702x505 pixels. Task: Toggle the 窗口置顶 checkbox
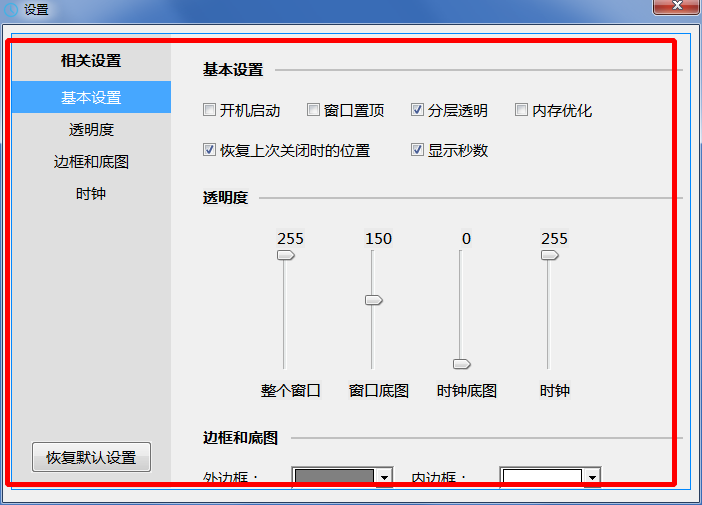tap(313, 110)
